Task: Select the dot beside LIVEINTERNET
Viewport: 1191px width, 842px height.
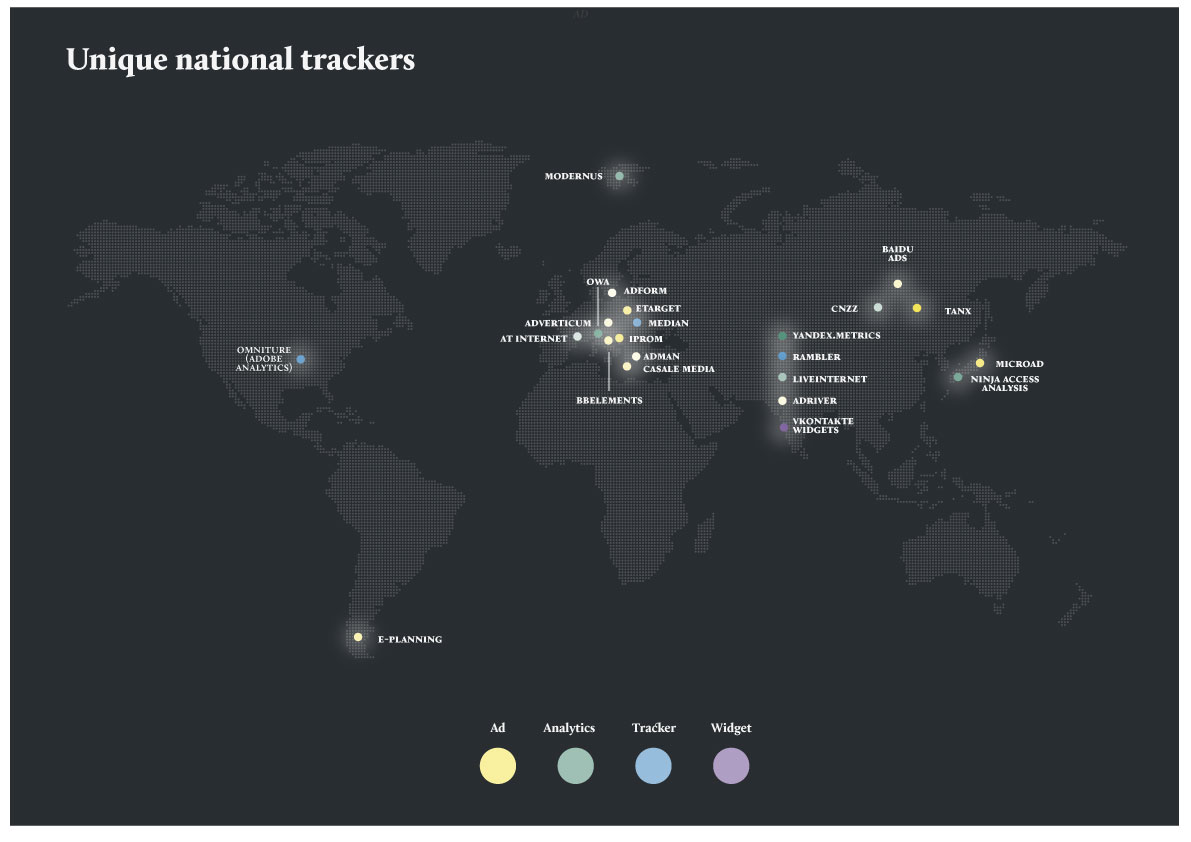Action: (782, 377)
